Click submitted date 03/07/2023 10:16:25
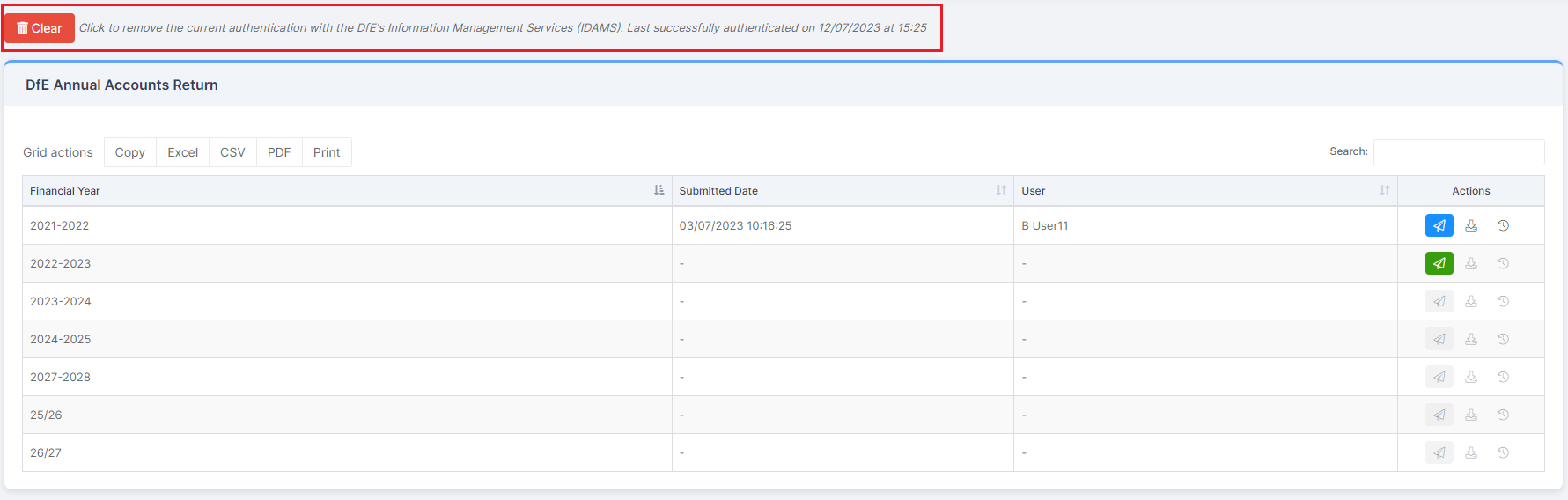 coord(735,226)
